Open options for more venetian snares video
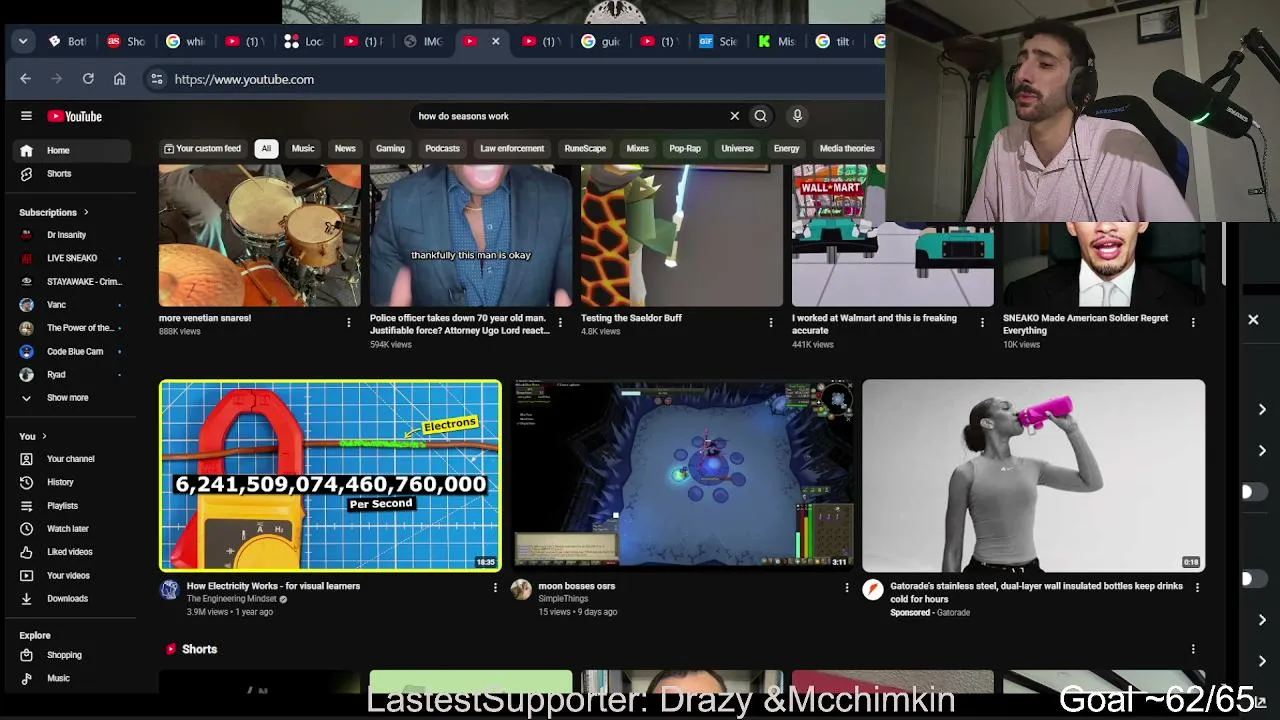 (x=348, y=322)
